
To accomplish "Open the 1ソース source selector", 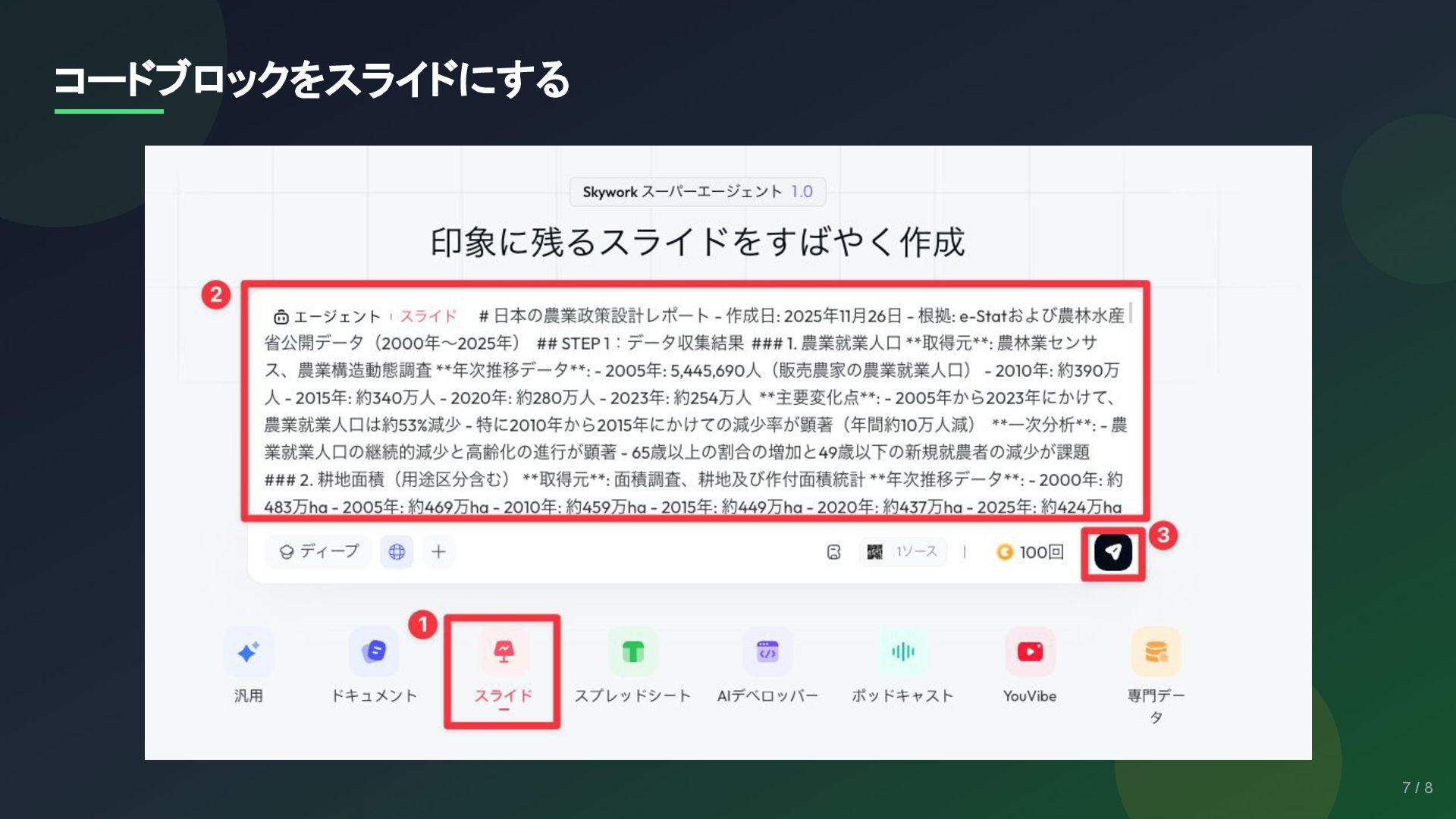I will click(902, 551).
